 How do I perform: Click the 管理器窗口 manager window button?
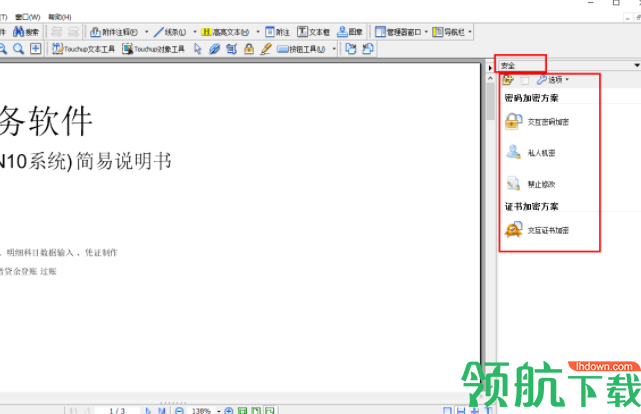(x=398, y=32)
